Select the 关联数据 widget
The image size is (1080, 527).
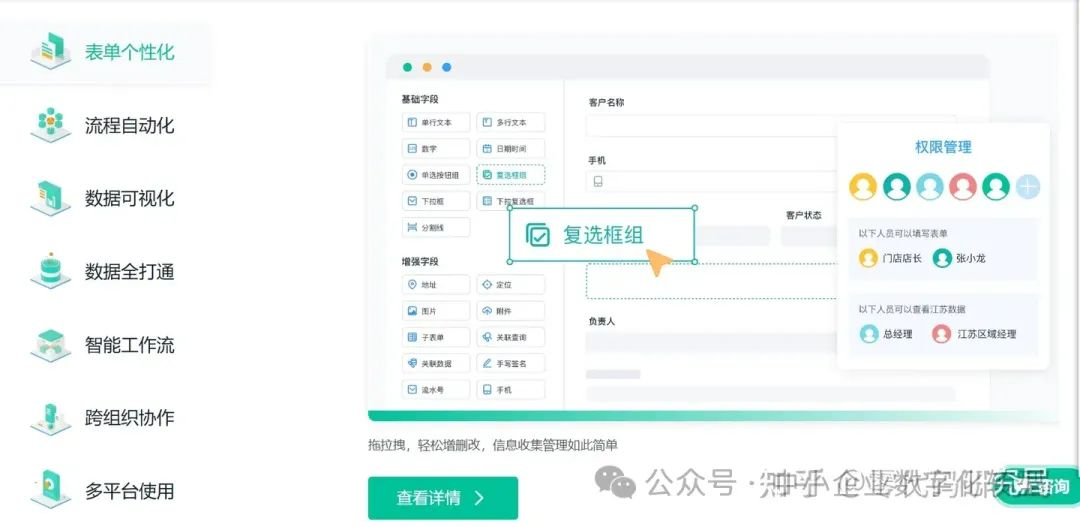coord(436,363)
